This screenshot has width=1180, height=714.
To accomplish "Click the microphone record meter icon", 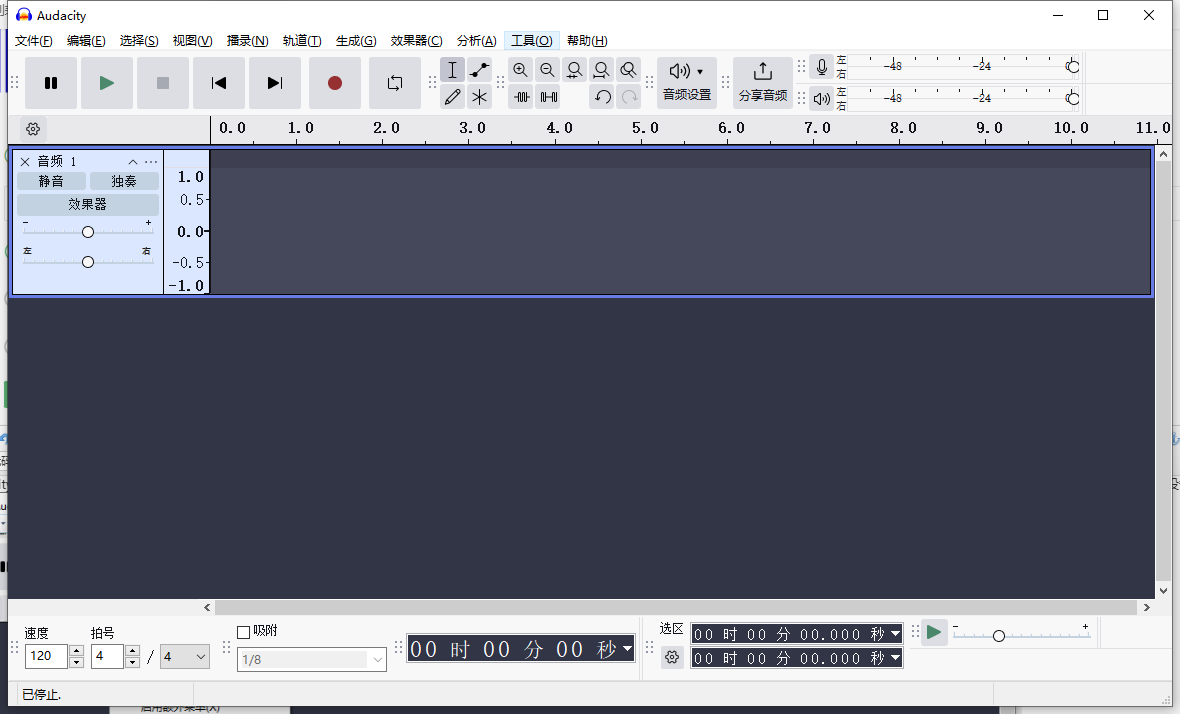I will click(x=822, y=67).
